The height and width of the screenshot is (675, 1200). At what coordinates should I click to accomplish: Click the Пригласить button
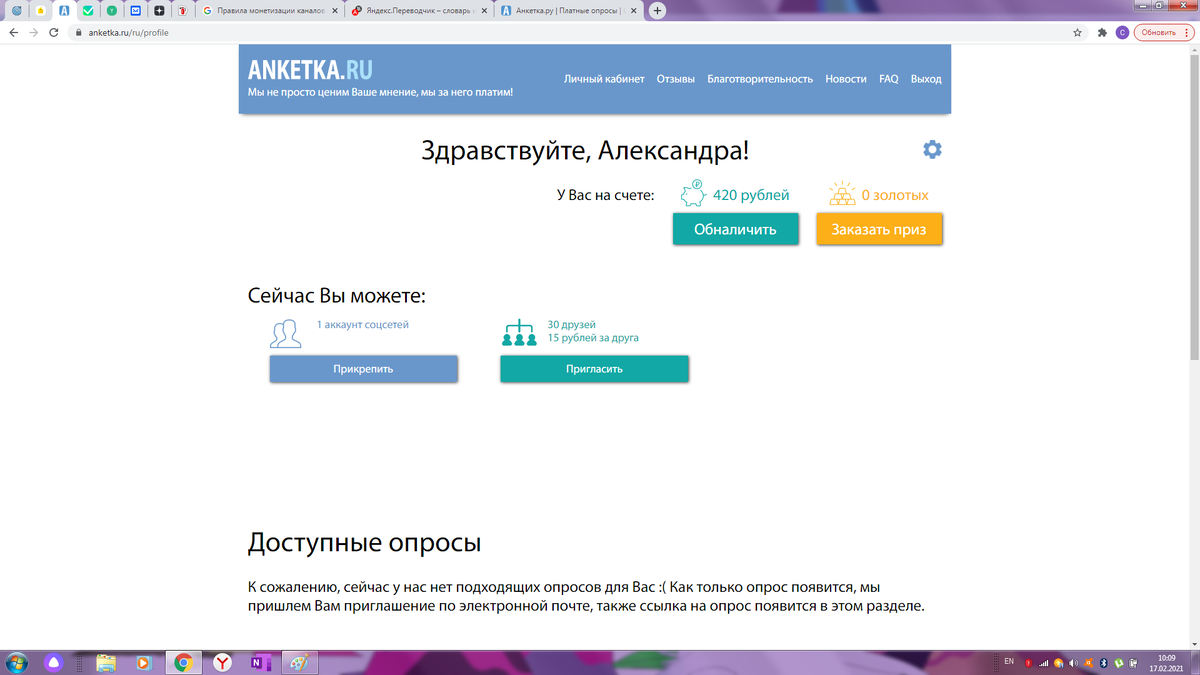(594, 368)
